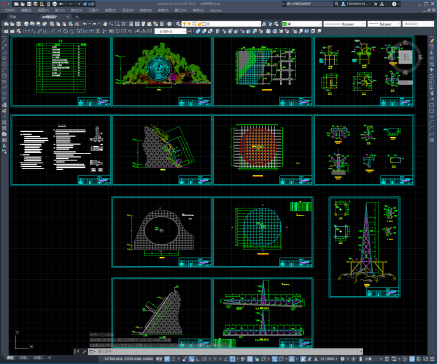
Task: Expand the signed-in user account dropdown
Action: (371, 4)
